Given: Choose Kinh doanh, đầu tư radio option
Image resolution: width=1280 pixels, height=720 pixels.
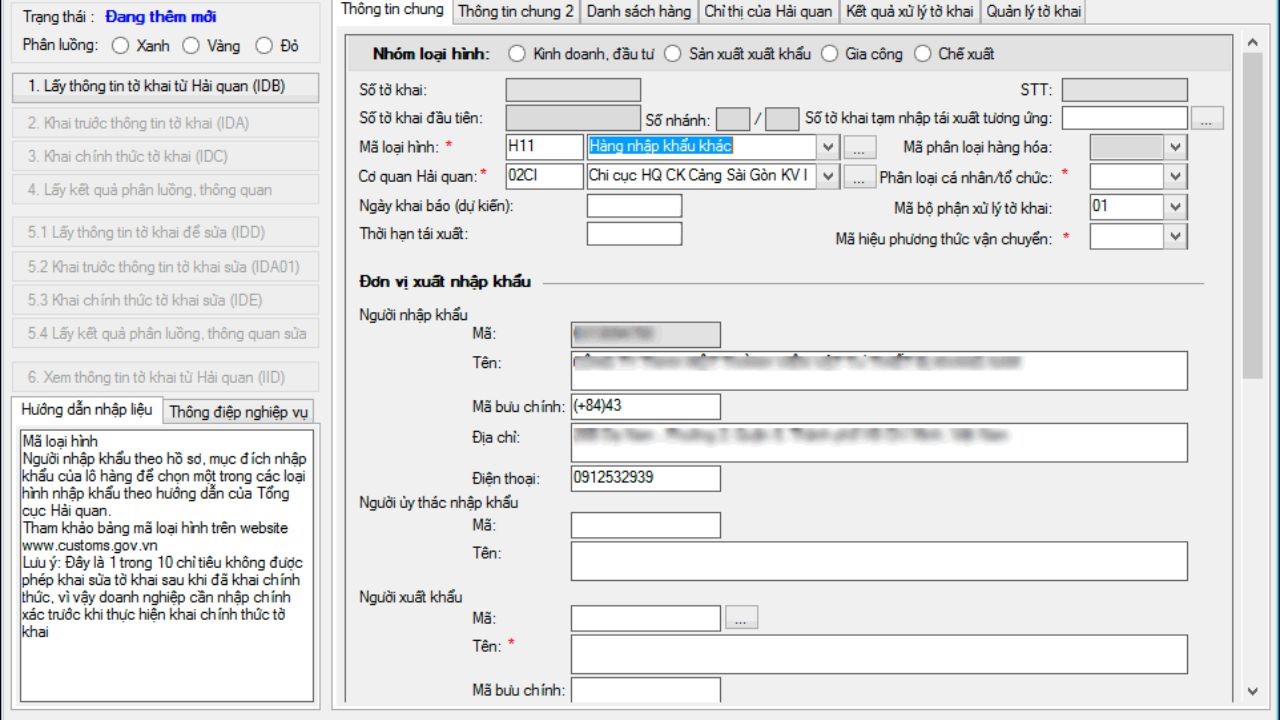Looking at the screenshot, I should pos(518,54).
